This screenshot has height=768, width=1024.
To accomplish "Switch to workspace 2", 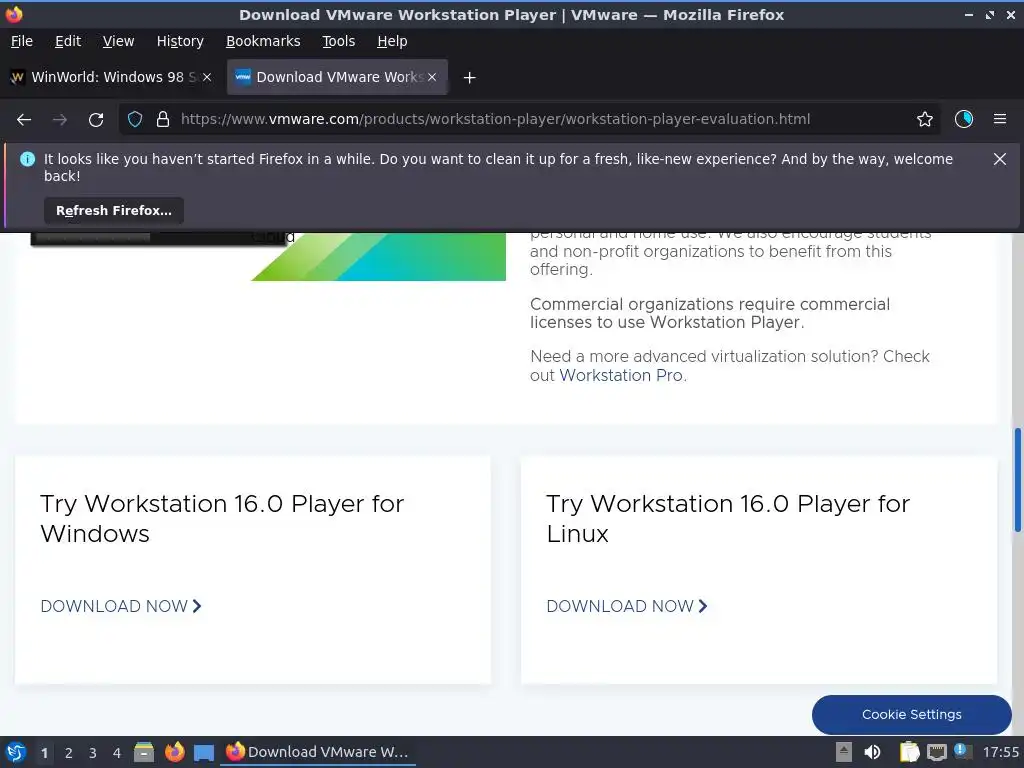I will 69,753.
